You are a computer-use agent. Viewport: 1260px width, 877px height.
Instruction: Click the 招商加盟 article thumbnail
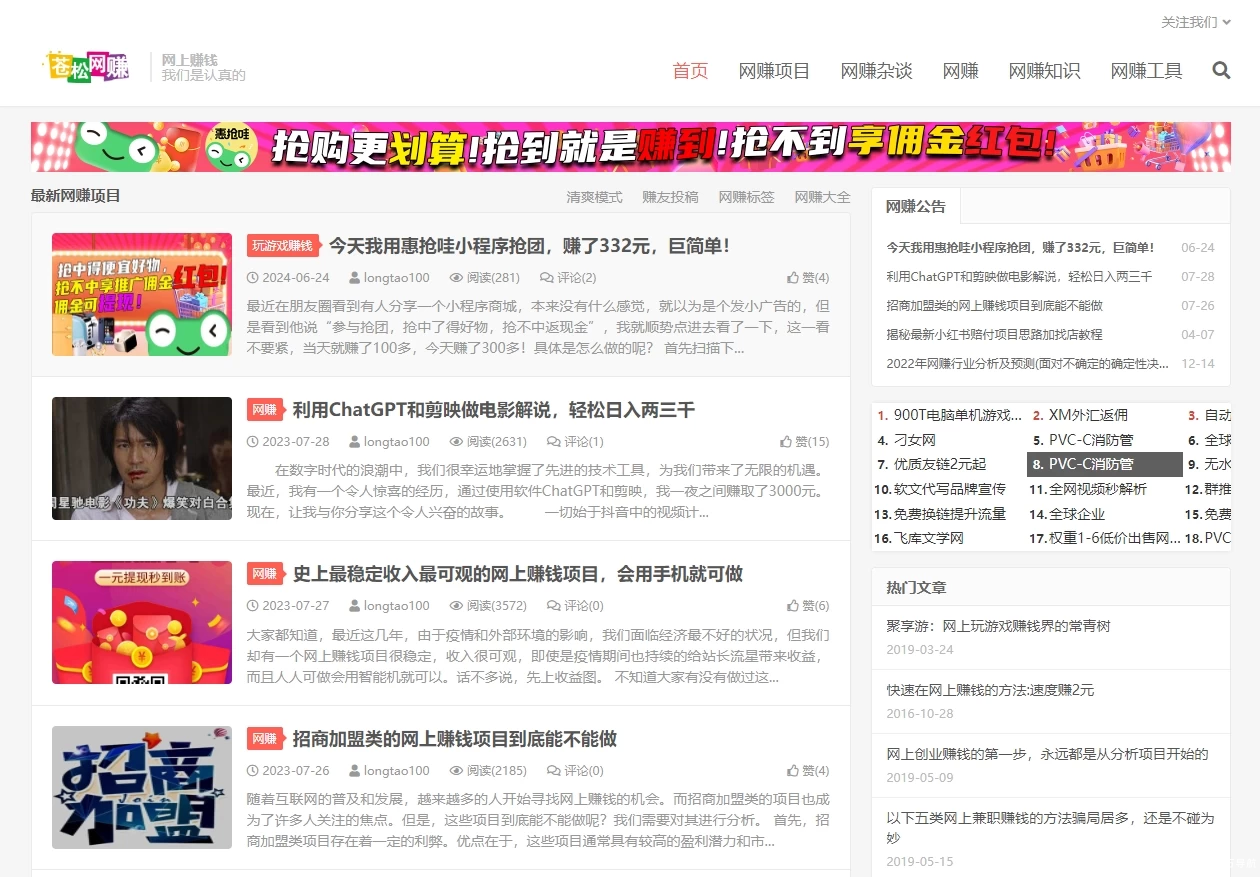tap(141, 787)
